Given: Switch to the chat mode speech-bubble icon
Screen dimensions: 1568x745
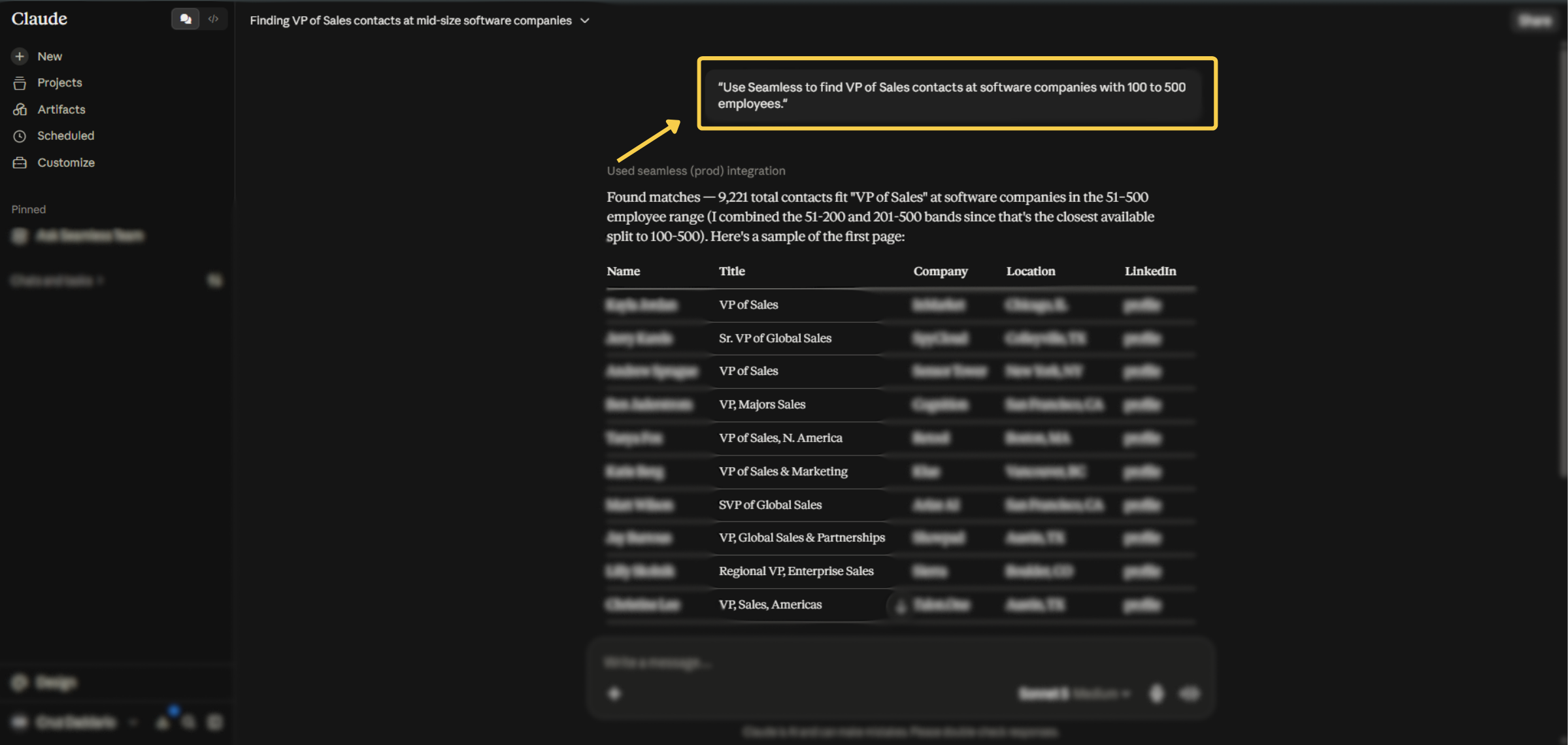Looking at the screenshot, I should pyautogui.click(x=186, y=19).
